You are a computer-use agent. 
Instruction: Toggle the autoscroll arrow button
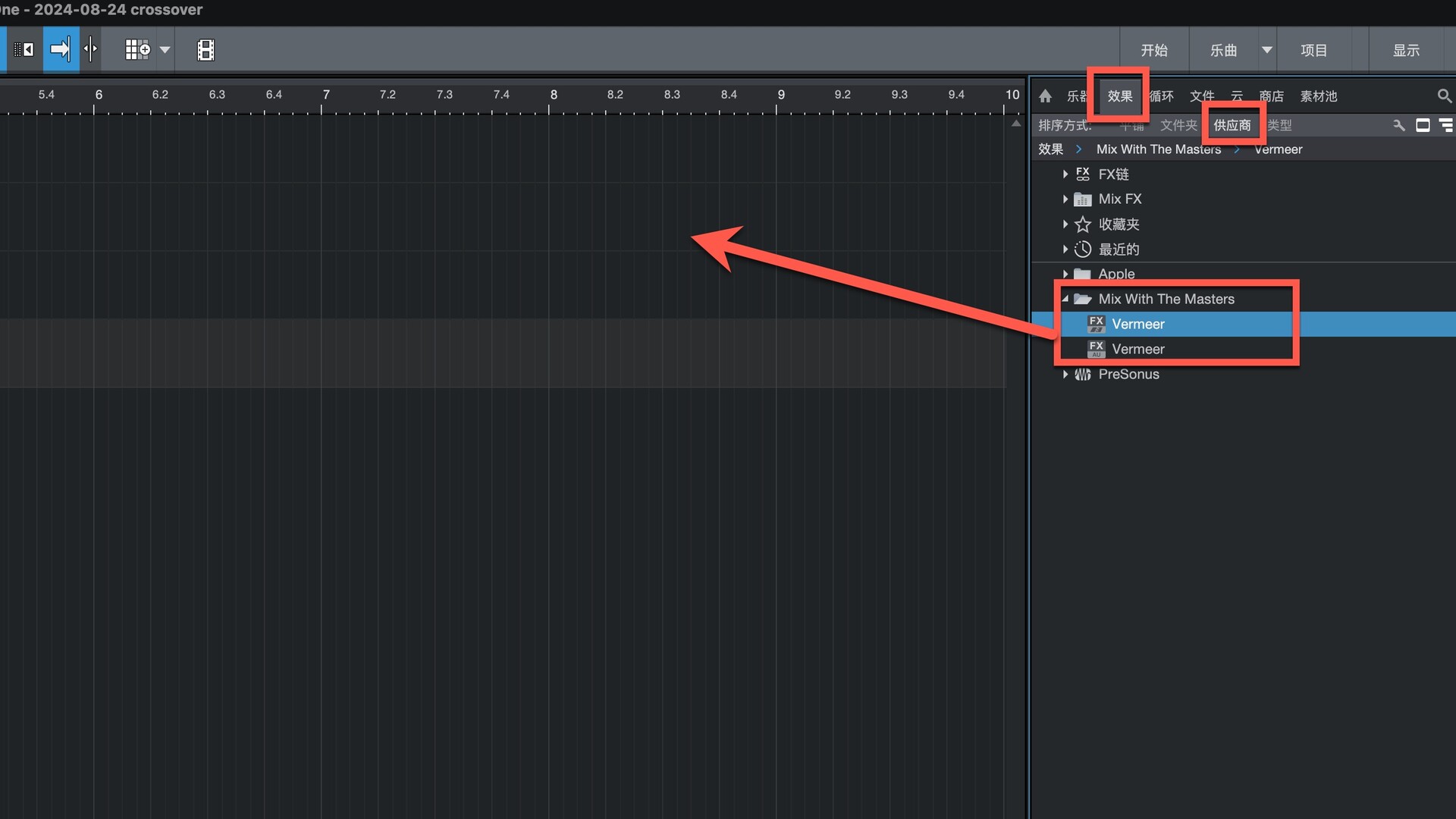61,50
